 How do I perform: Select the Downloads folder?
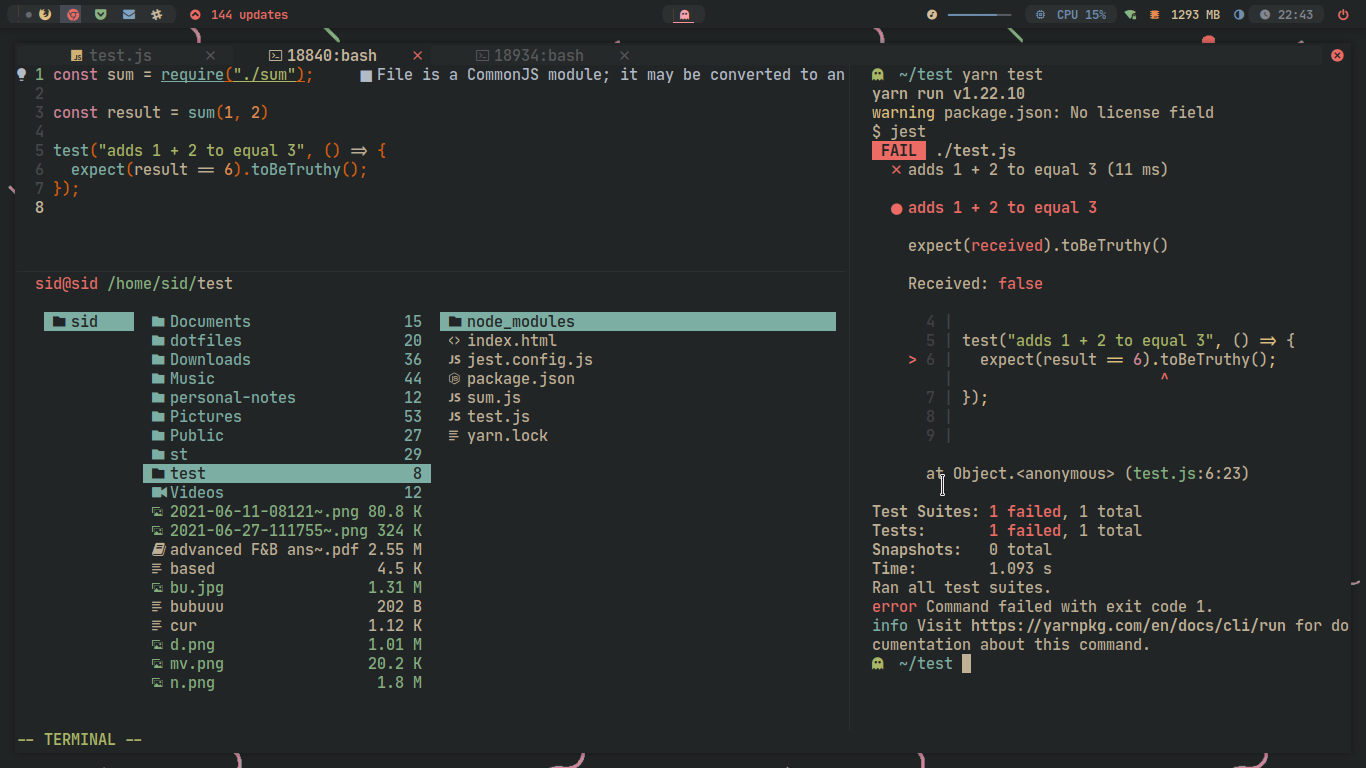point(287,360)
